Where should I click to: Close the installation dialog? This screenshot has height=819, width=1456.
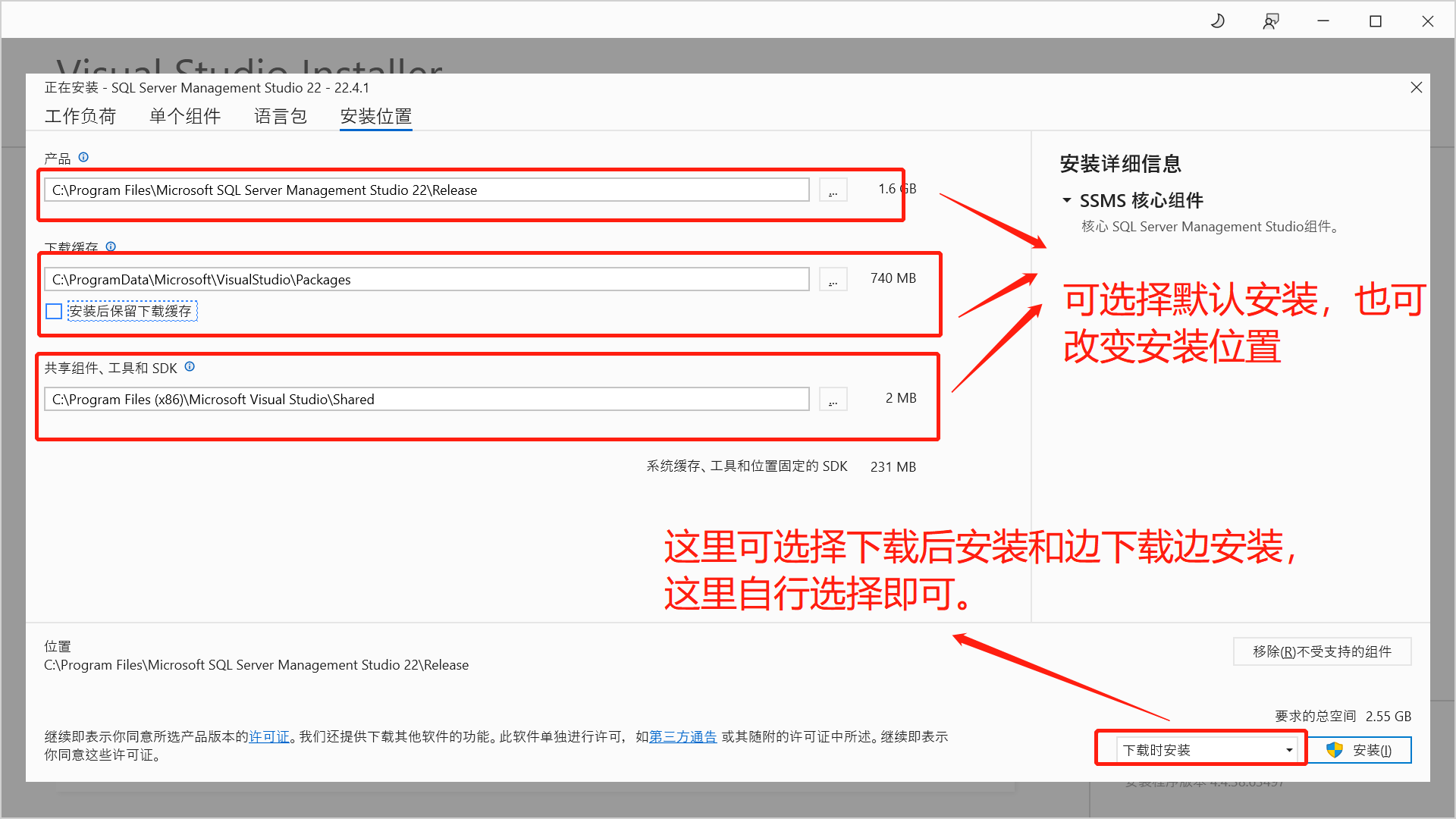pos(1416,88)
